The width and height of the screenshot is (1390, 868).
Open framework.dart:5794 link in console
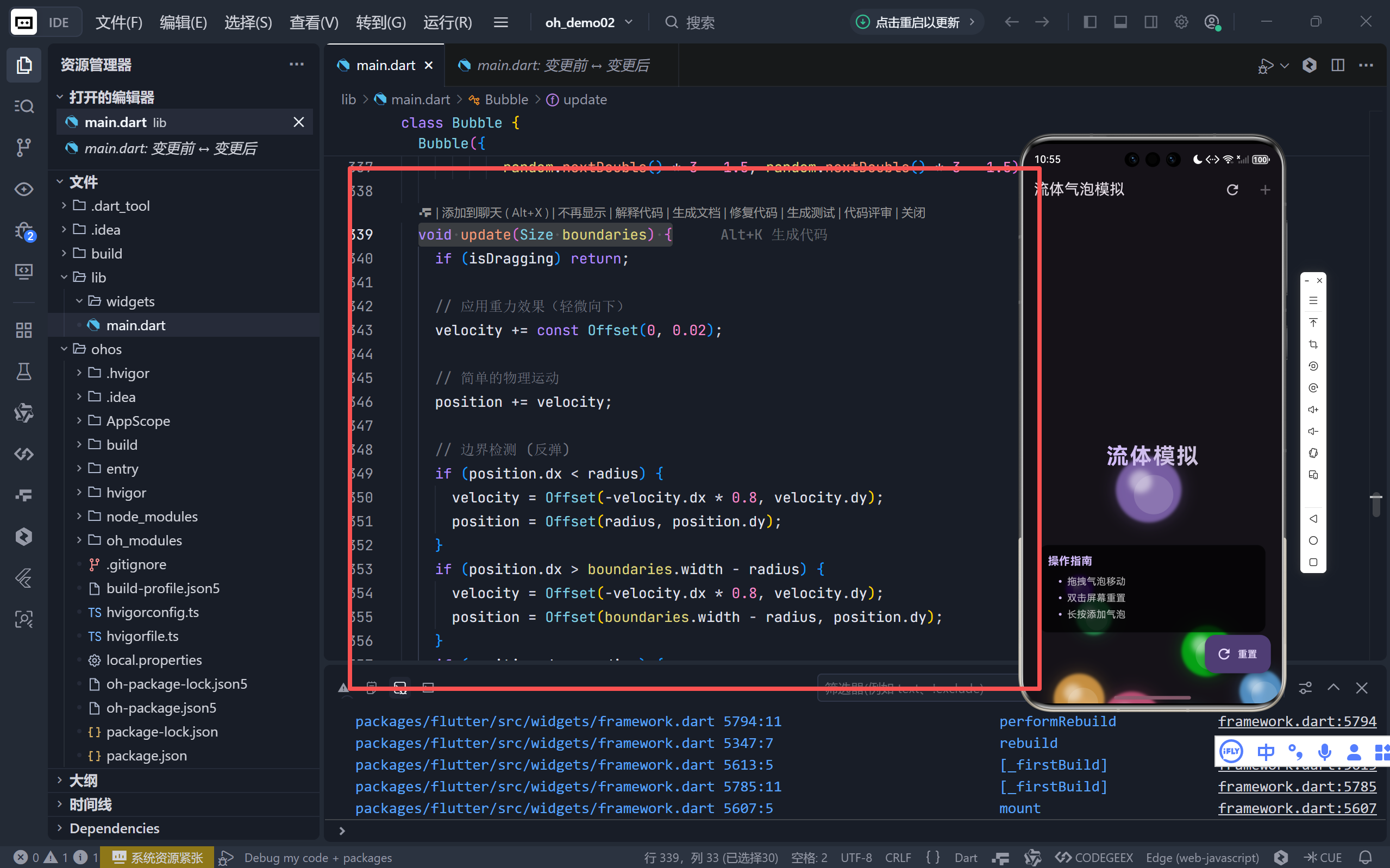pos(1297,721)
